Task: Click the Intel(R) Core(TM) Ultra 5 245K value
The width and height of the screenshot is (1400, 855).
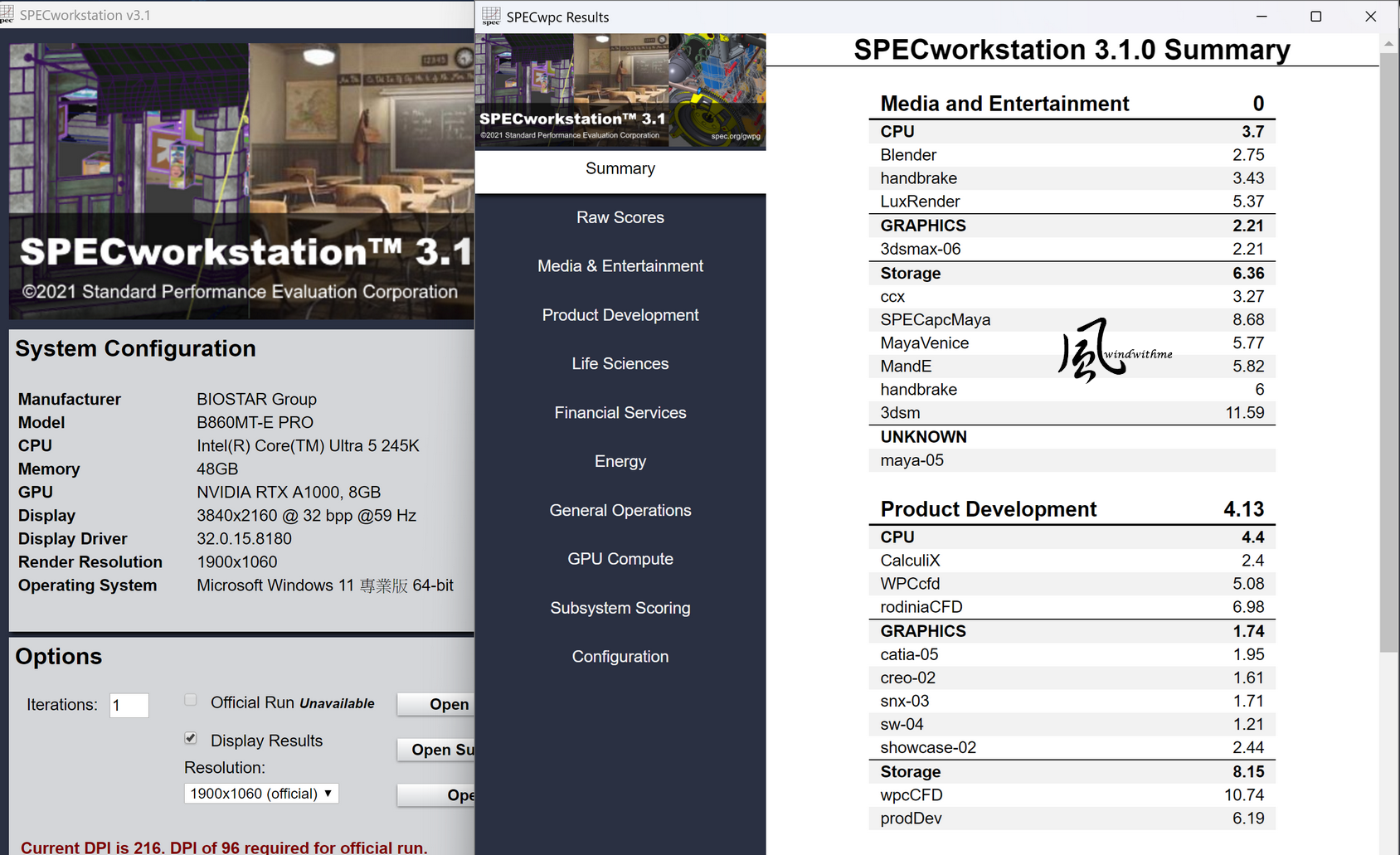Action: coord(309,446)
